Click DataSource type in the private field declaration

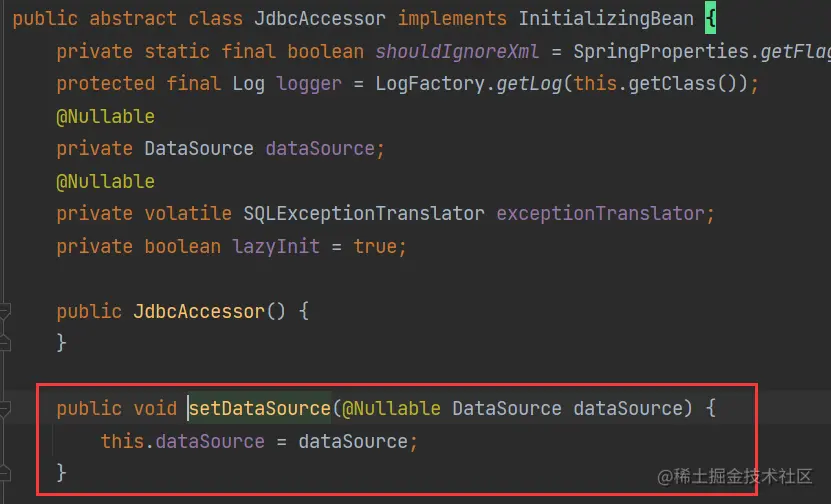[199, 149]
